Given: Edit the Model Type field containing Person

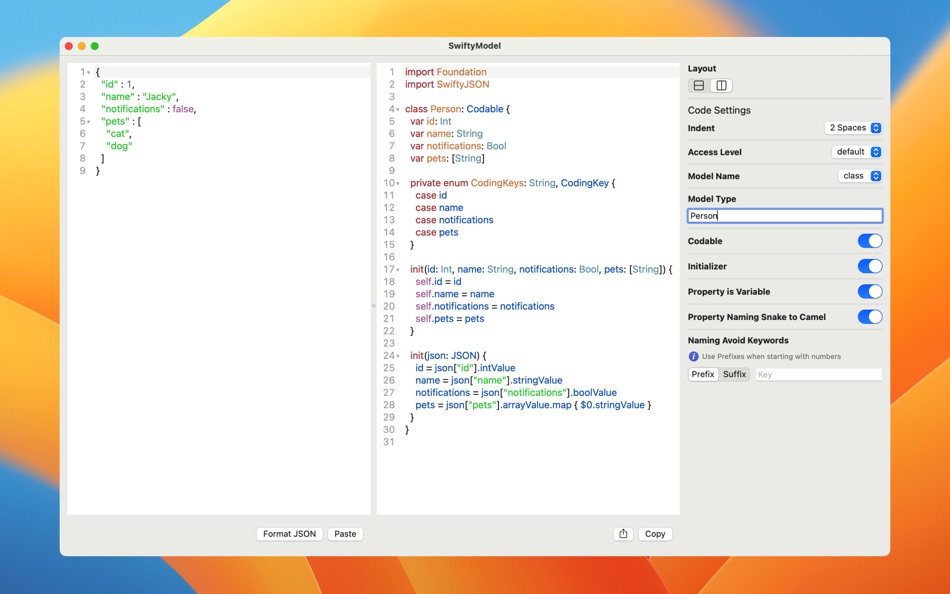Looking at the screenshot, I should pyautogui.click(x=784, y=214).
